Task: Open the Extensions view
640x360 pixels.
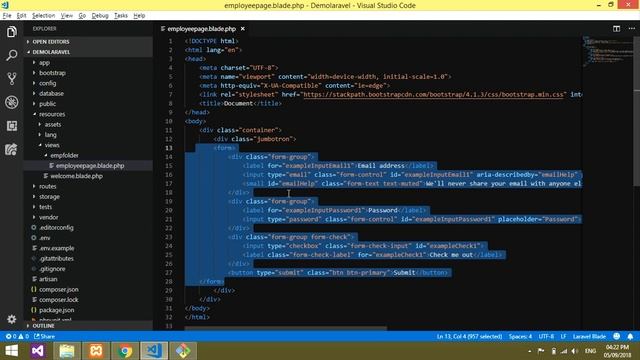Action: 11,126
